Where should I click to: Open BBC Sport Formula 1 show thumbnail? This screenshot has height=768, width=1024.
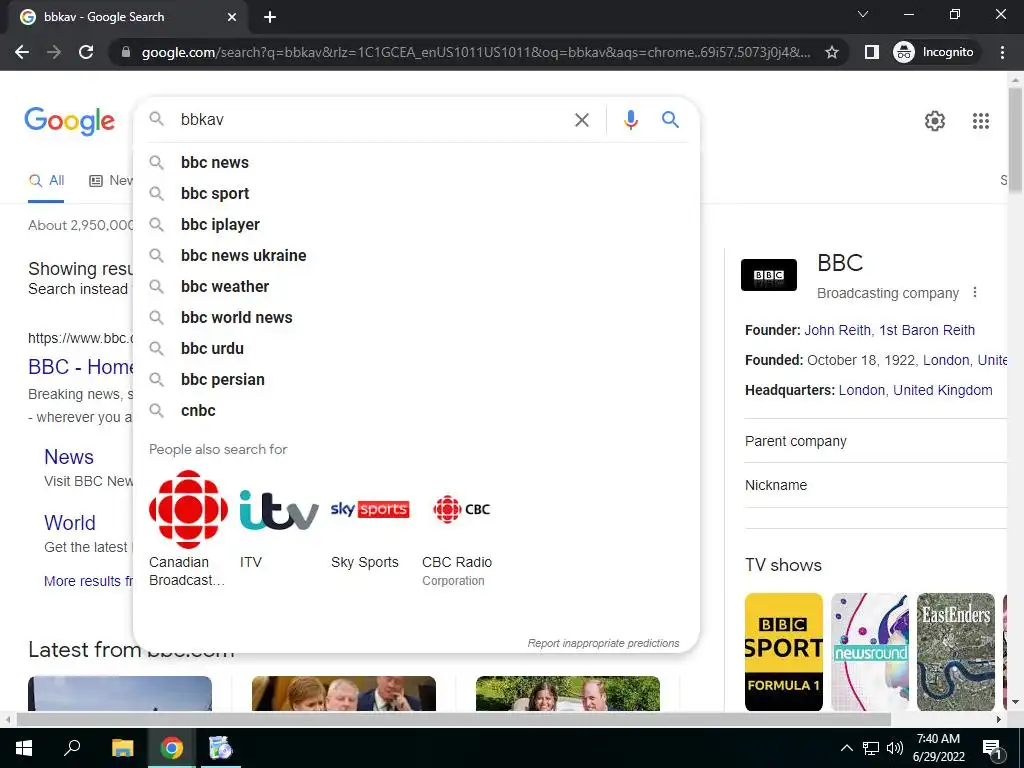(784, 651)
